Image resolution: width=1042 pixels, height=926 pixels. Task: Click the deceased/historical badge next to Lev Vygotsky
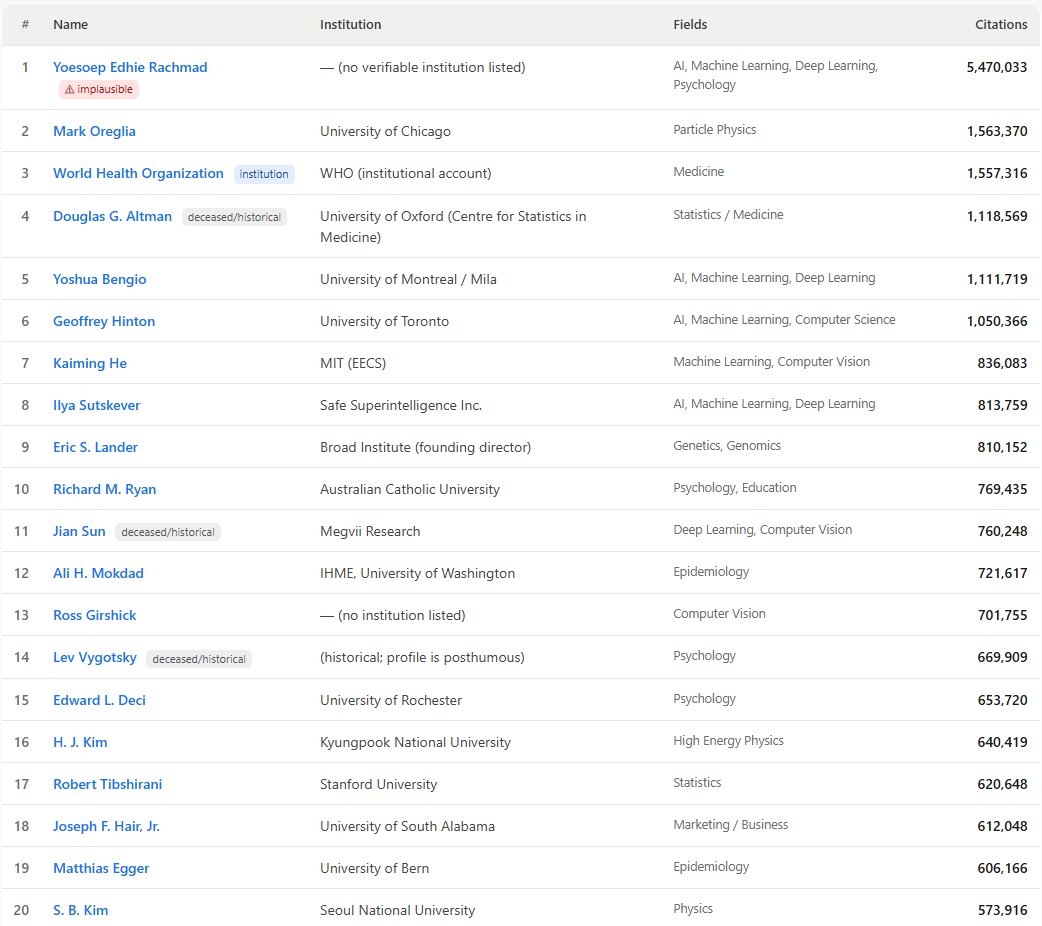(199, 659)
